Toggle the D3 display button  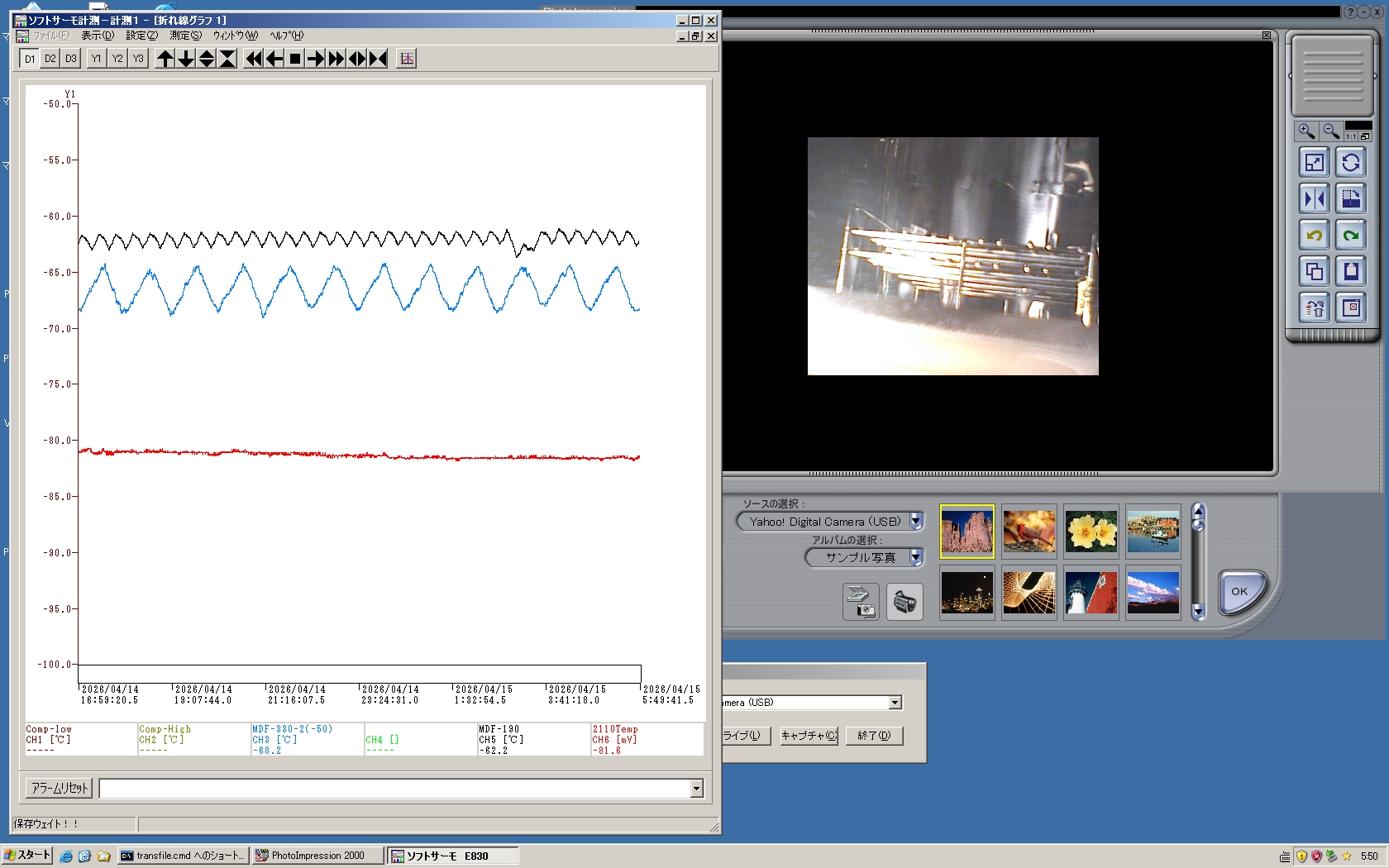(x=71, y=59)
